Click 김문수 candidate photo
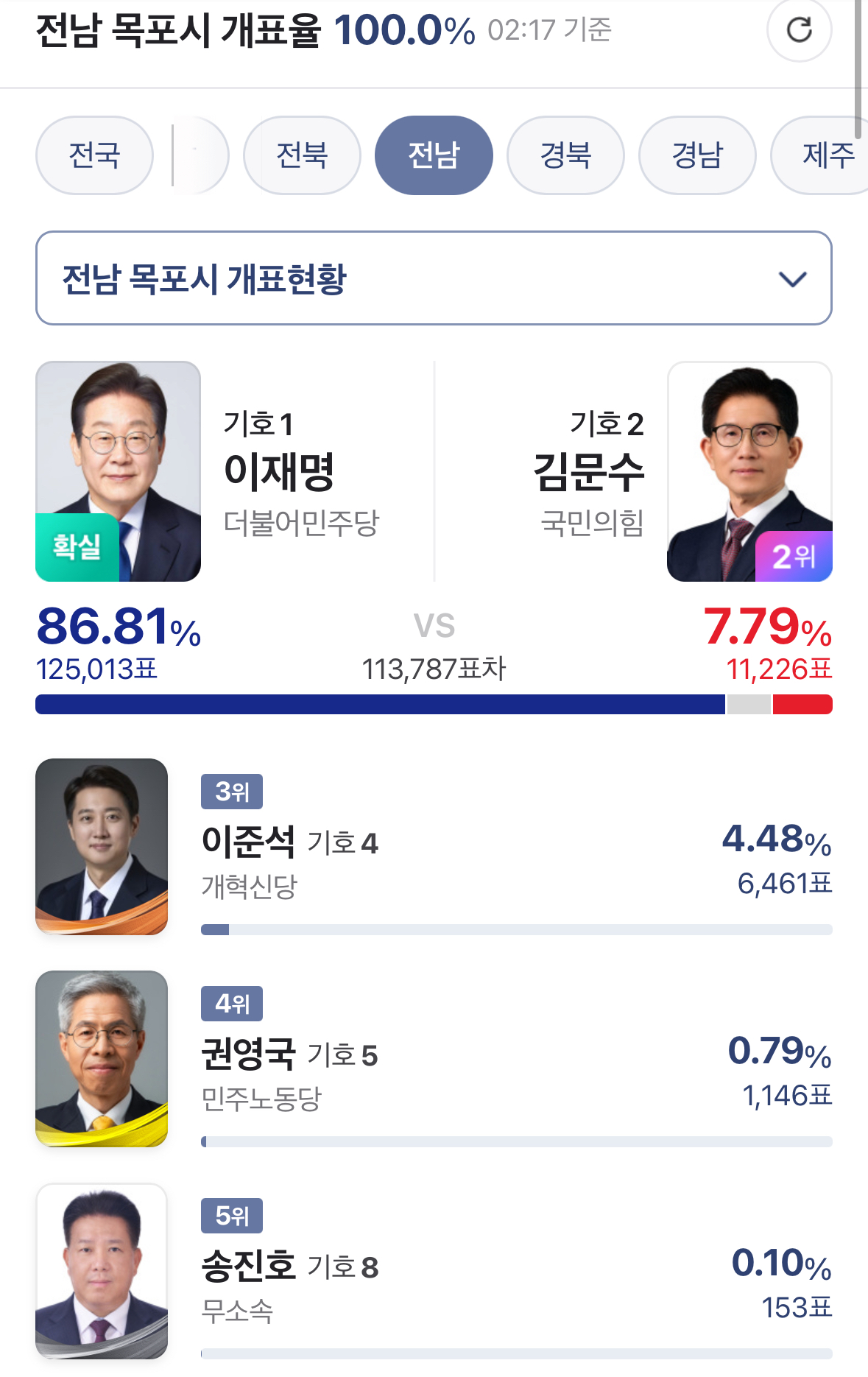Viewport: 868px width, 1377px height. click(x=749, y=471)
